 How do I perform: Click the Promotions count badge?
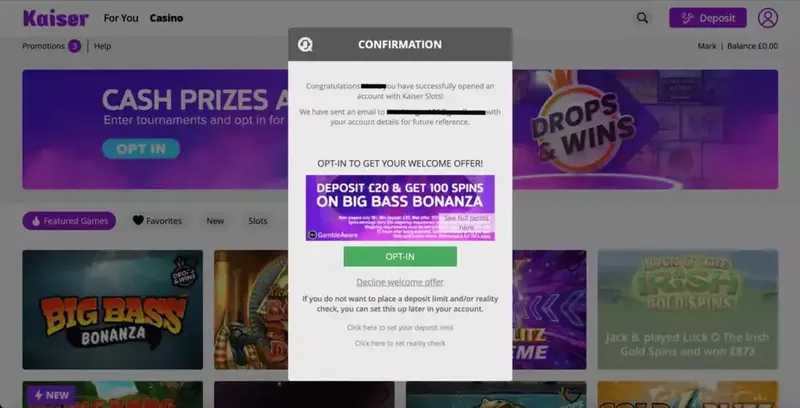click(x=74, y=46)
